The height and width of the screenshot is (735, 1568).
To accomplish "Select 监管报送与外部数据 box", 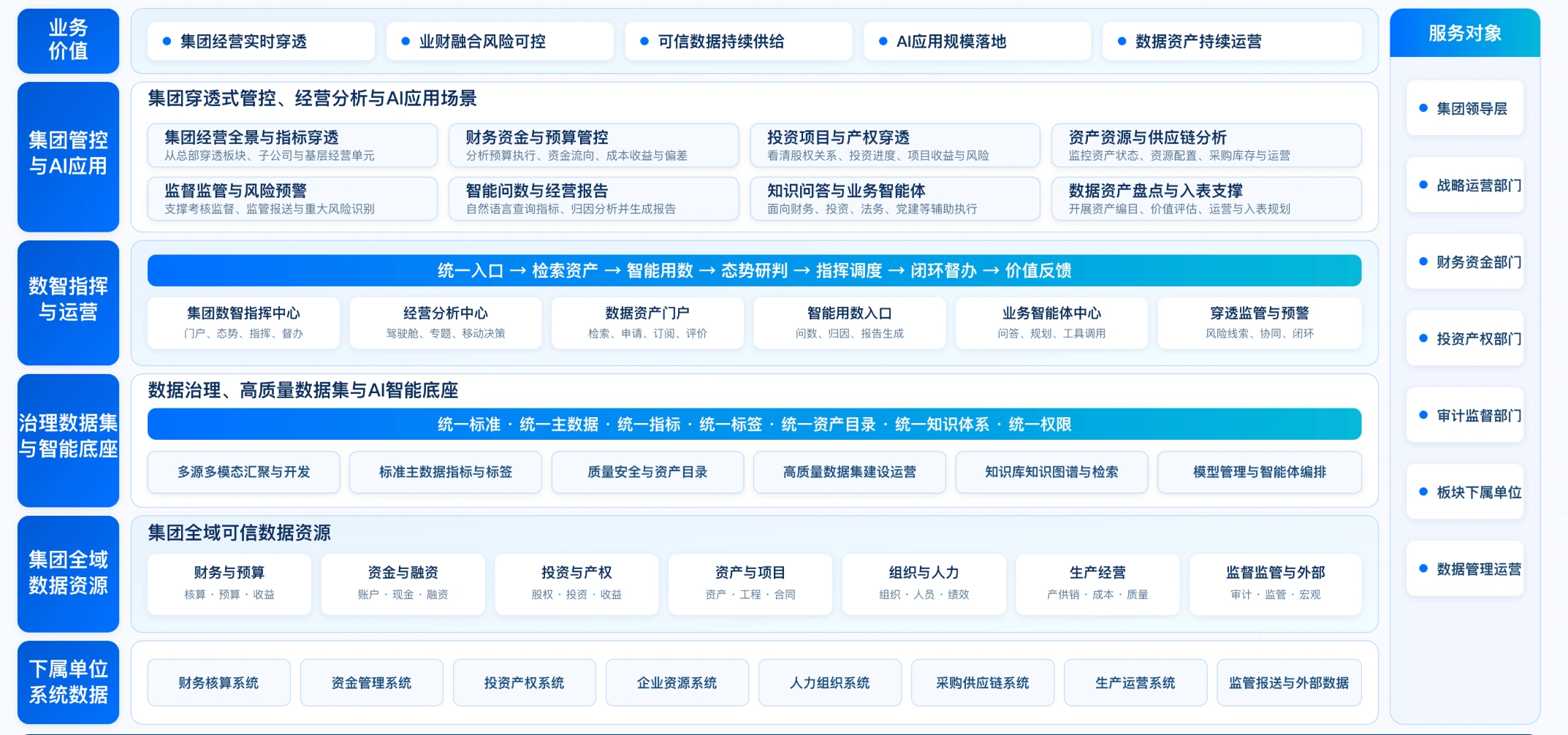I will pos(1289,682).
